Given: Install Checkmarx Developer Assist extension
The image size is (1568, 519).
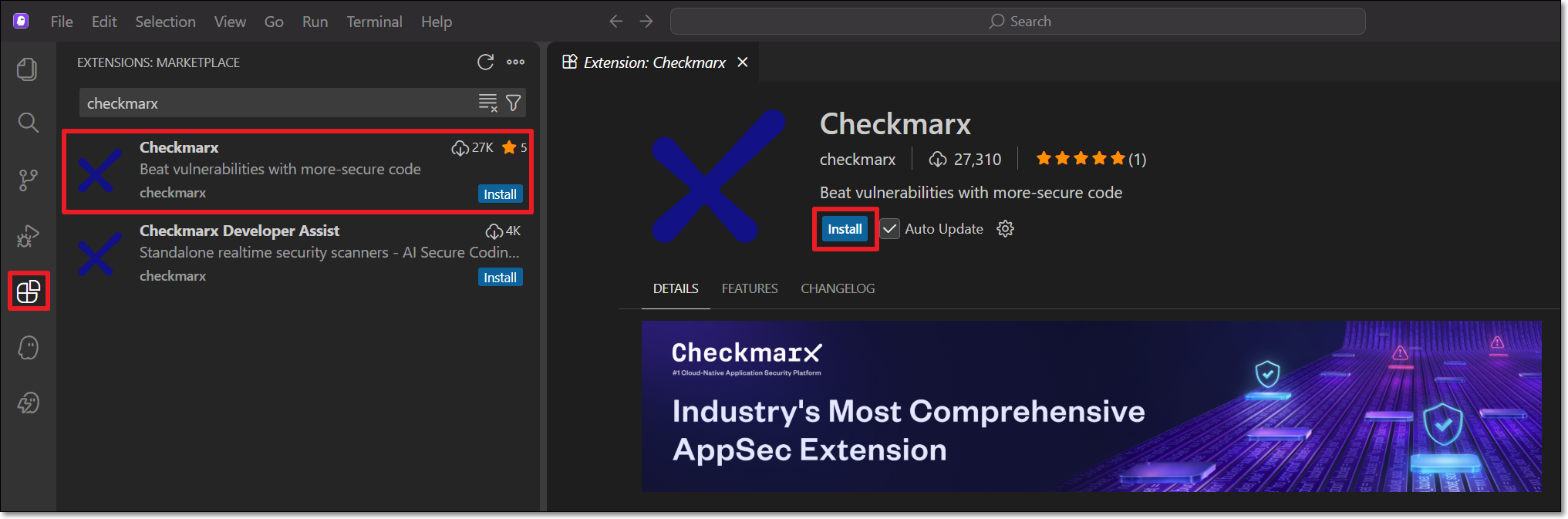Looking at the screenshot, I should (500, 278).
